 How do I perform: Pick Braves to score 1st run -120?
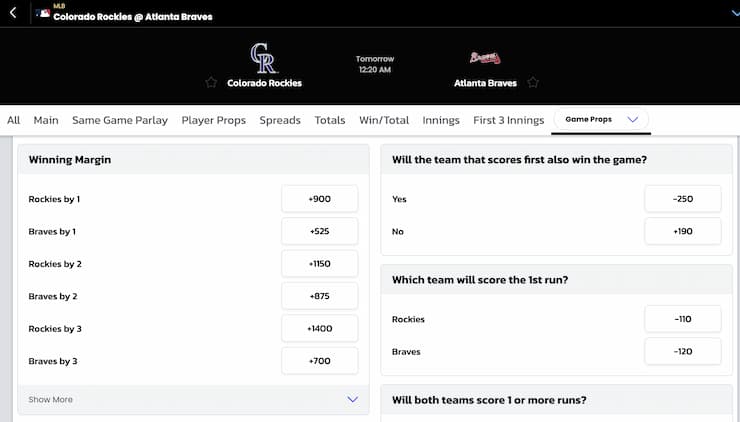point(683,351)
